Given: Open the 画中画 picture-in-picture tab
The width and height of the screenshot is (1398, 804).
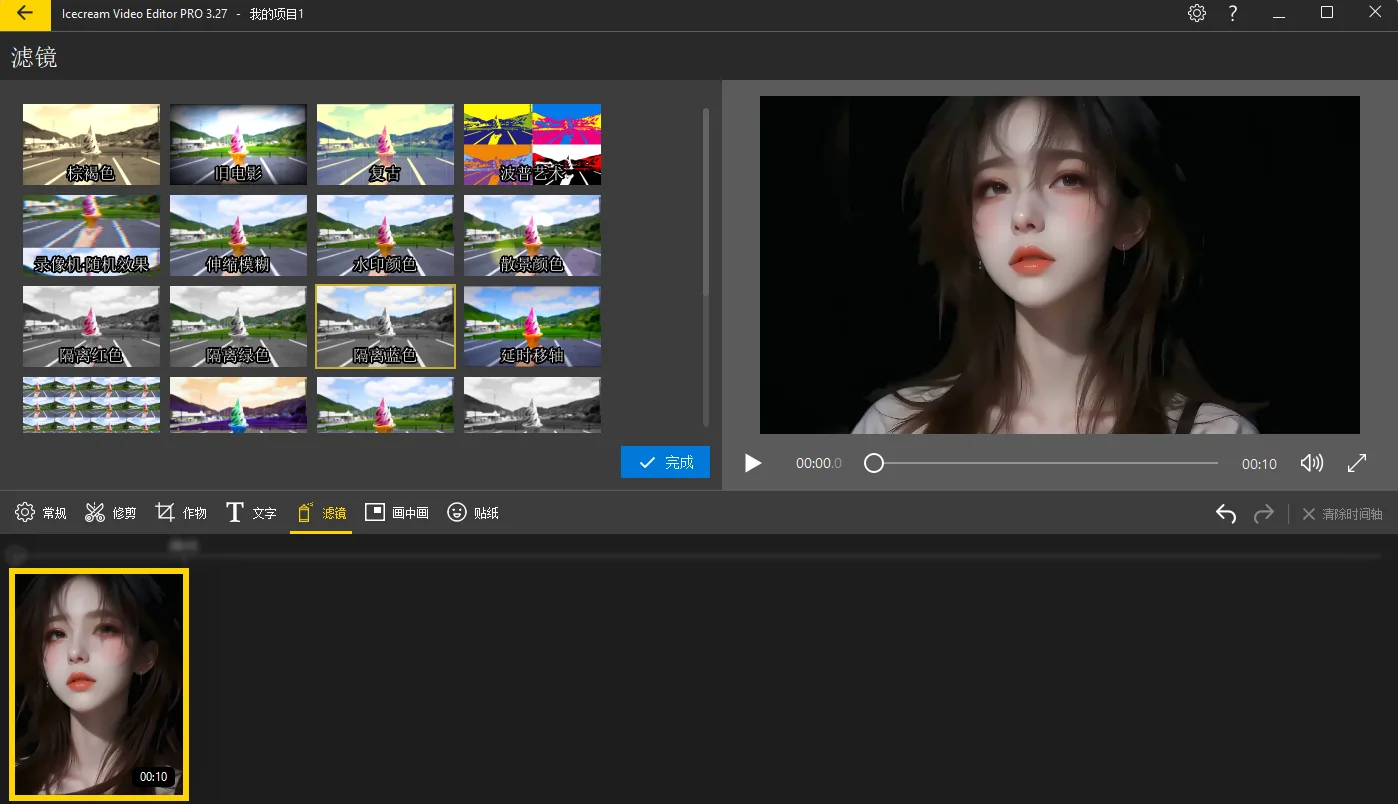Looking at the screenshot, I should [x=397, y=513].
